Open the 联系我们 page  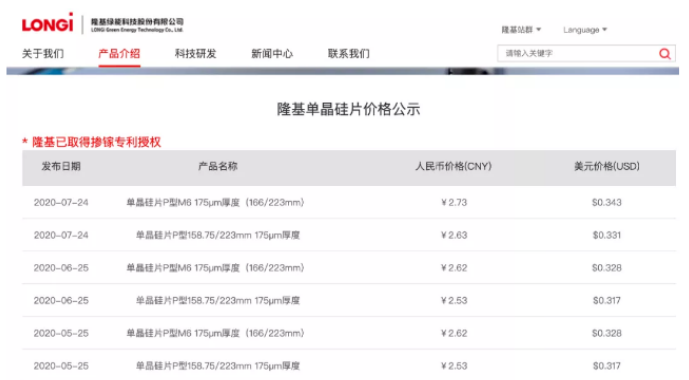tap(348, 54)
